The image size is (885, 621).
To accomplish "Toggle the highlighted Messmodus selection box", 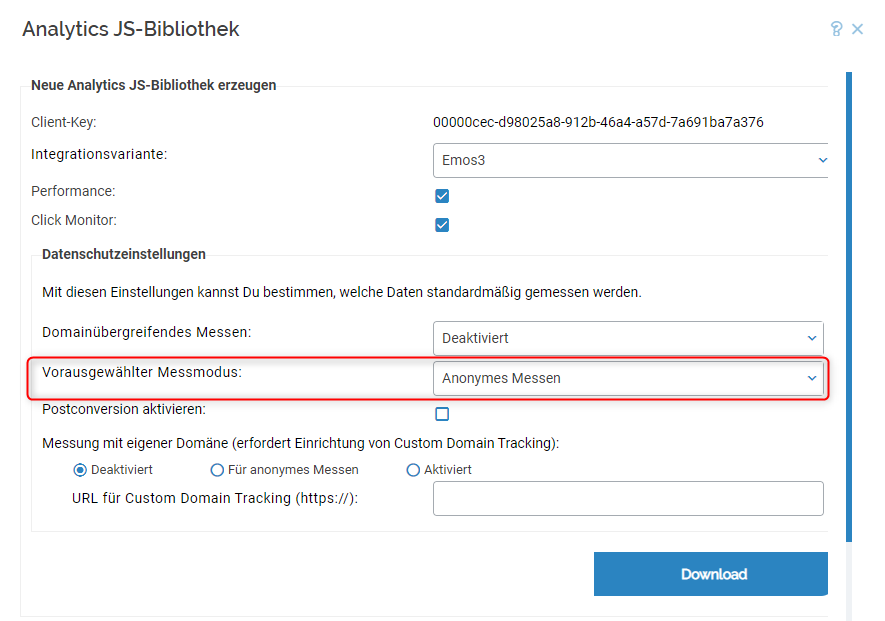I will tap(628, 378).
